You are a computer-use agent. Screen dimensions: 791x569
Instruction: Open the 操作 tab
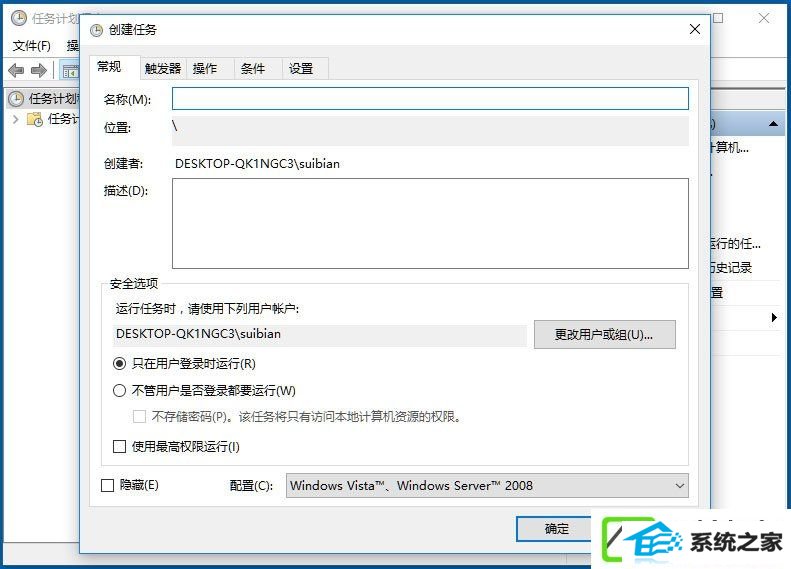click(205, 69)
